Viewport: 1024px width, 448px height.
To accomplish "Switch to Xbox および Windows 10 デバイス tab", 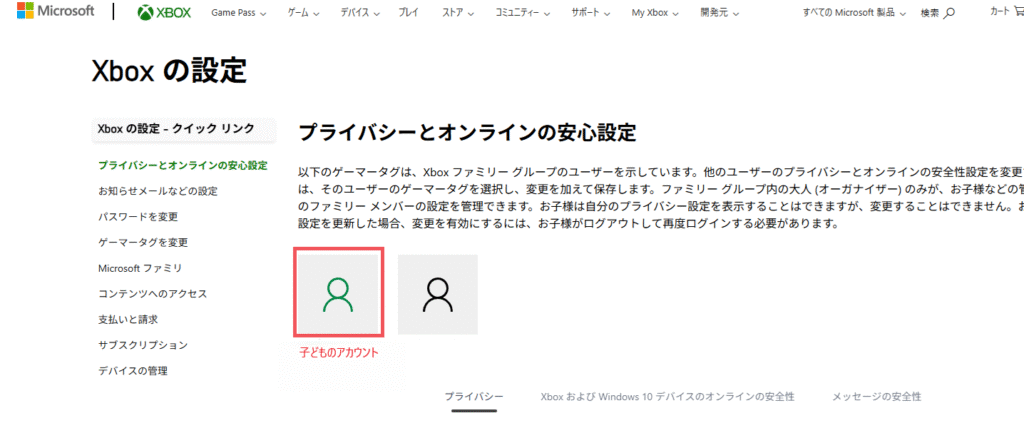I will point(667,396).
